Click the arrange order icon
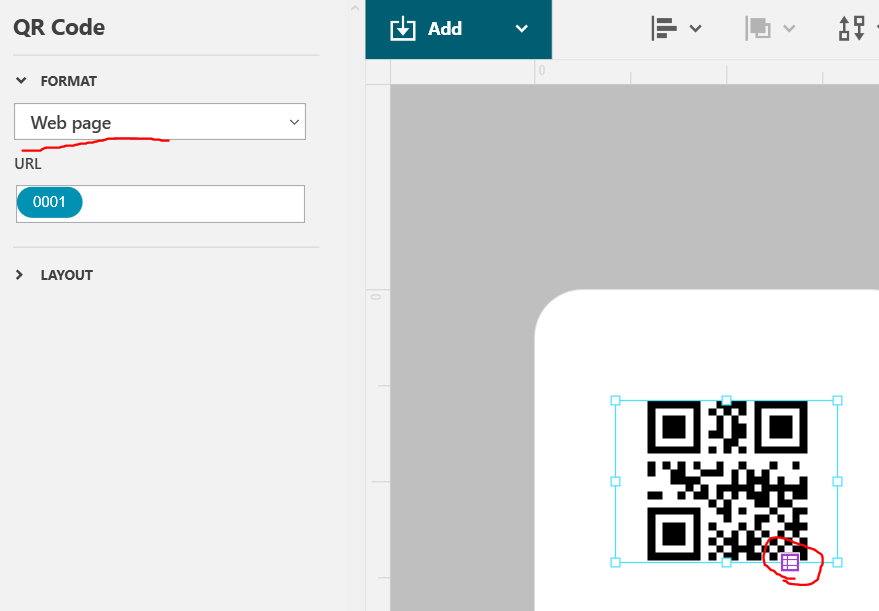879x611 pixels. [x=758, y=28]
